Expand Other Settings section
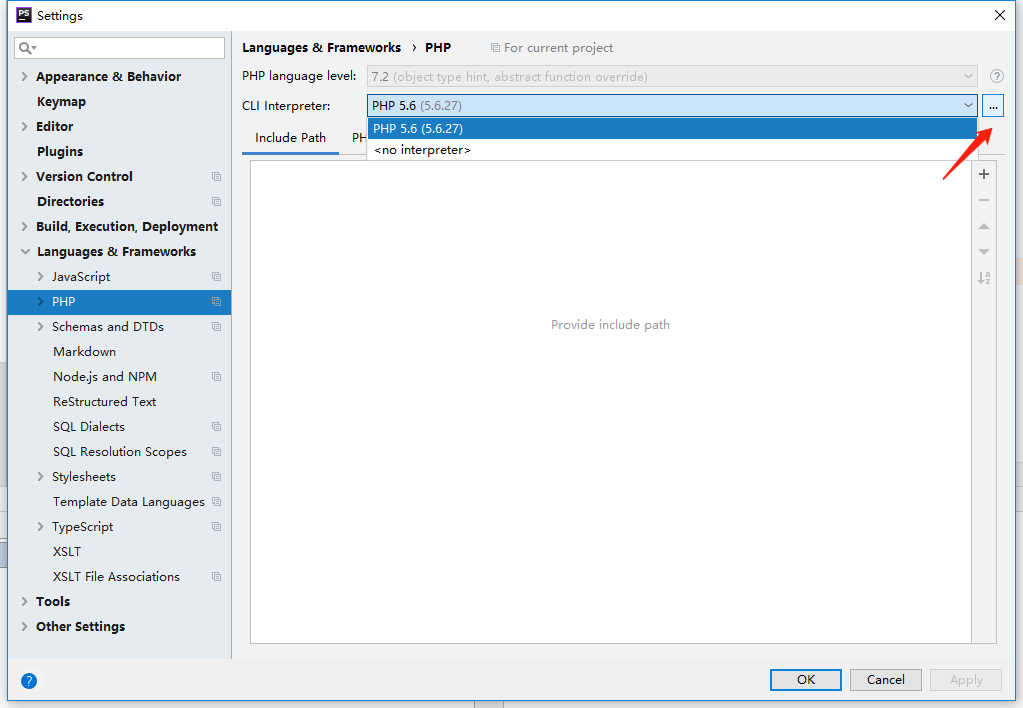 click(24, 626)
